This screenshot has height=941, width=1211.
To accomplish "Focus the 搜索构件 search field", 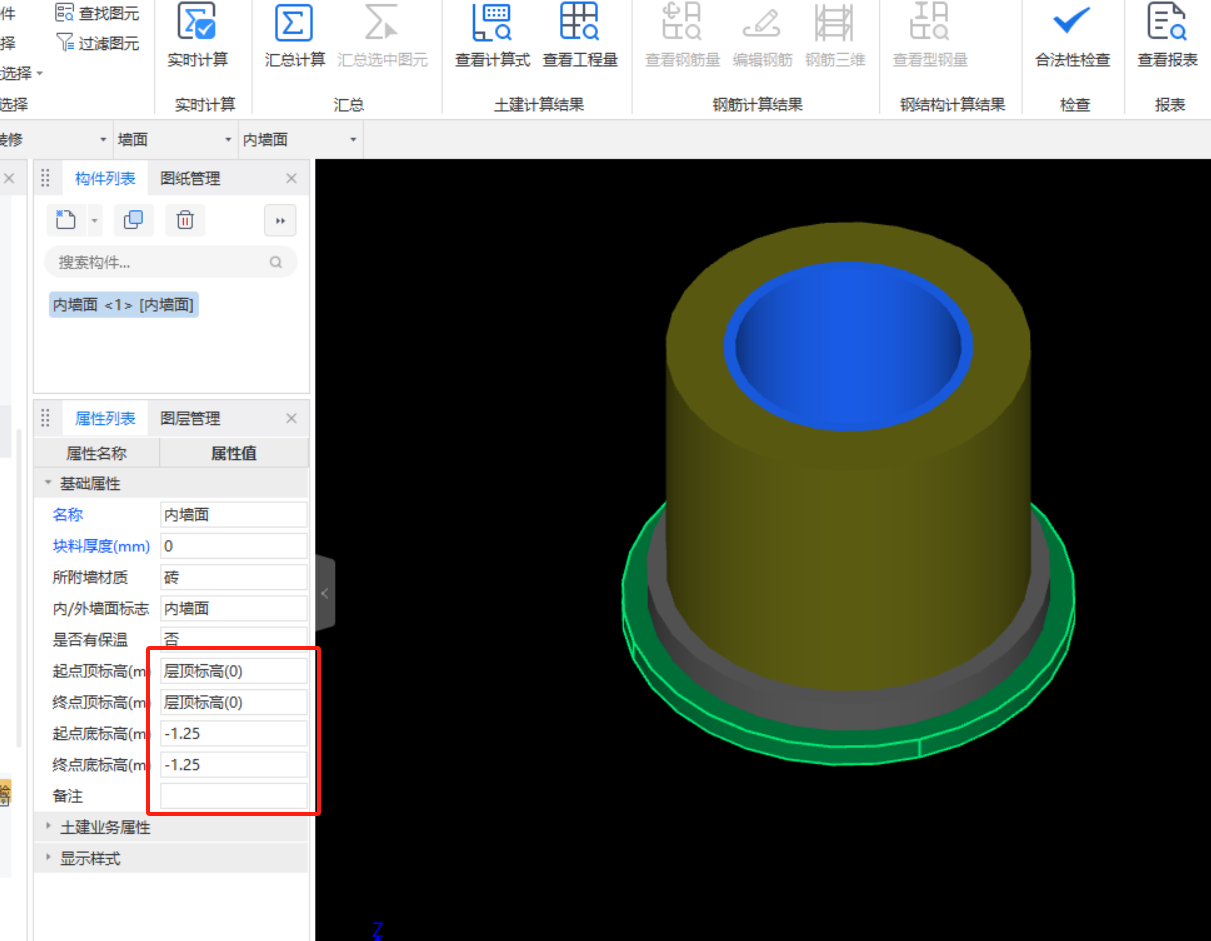I will pyautogui.click(x=170, y=262).
